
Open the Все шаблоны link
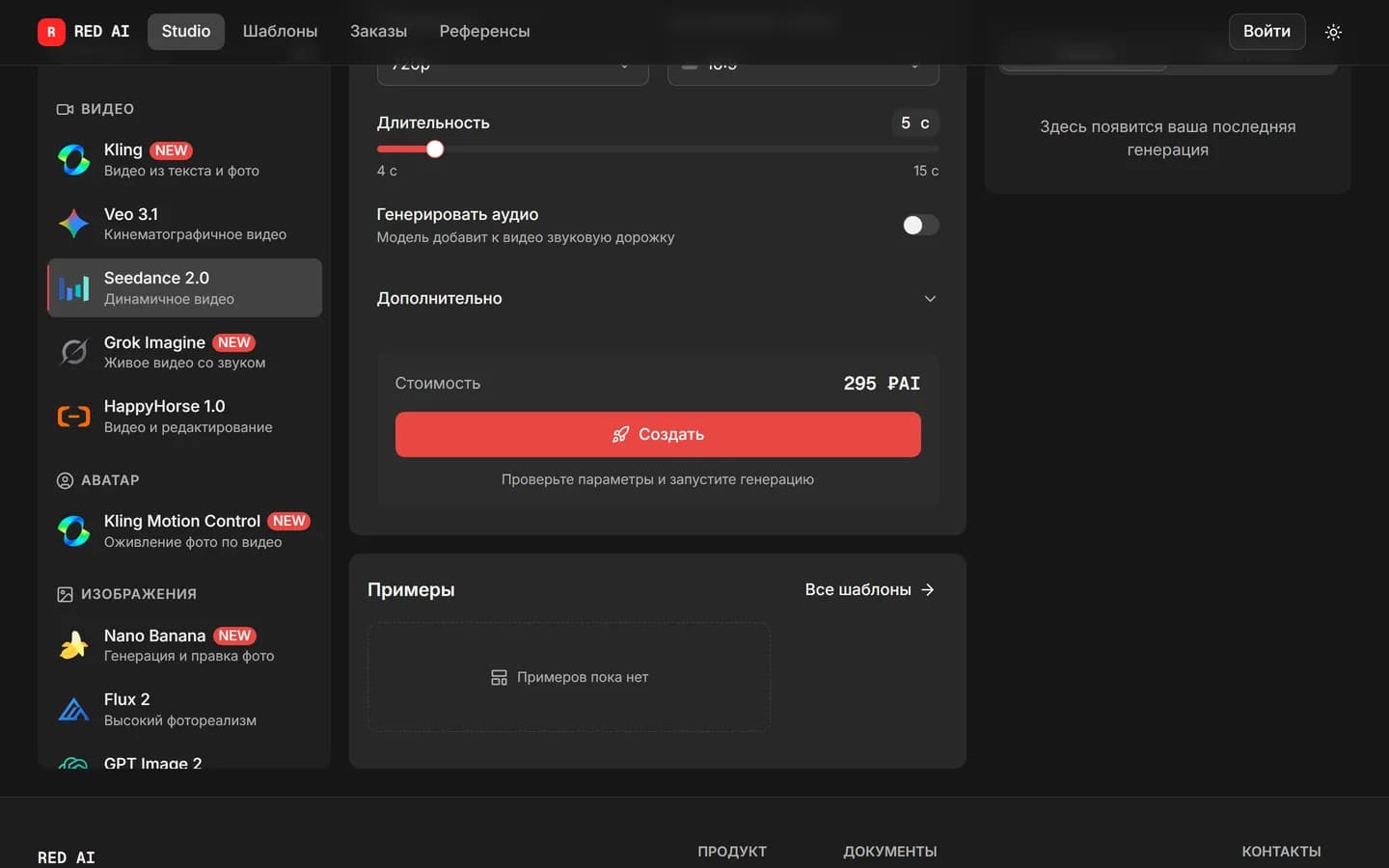[870, 589]
